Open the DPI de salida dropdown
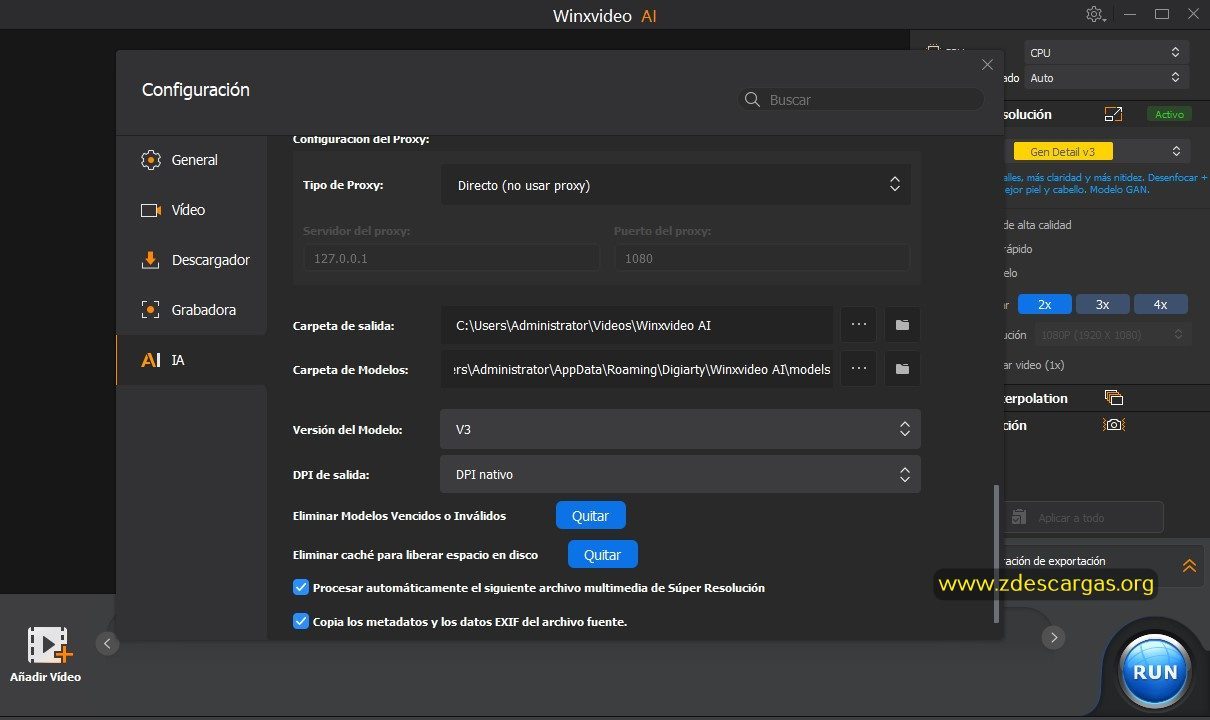Screen dimensions: 1210x720 click(x=680, y=474)
